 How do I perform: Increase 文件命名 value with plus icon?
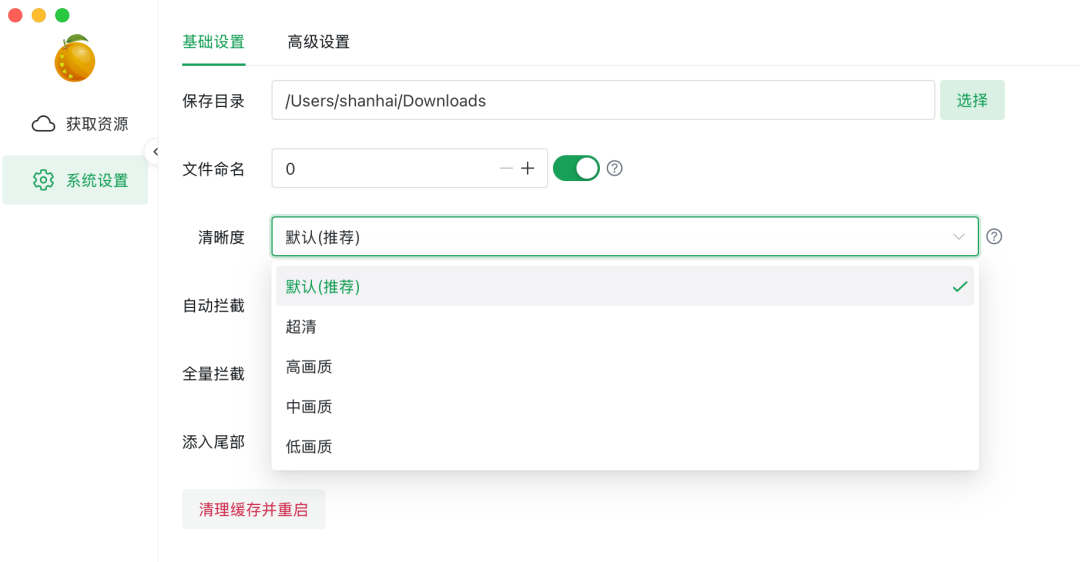pos(528,169)
